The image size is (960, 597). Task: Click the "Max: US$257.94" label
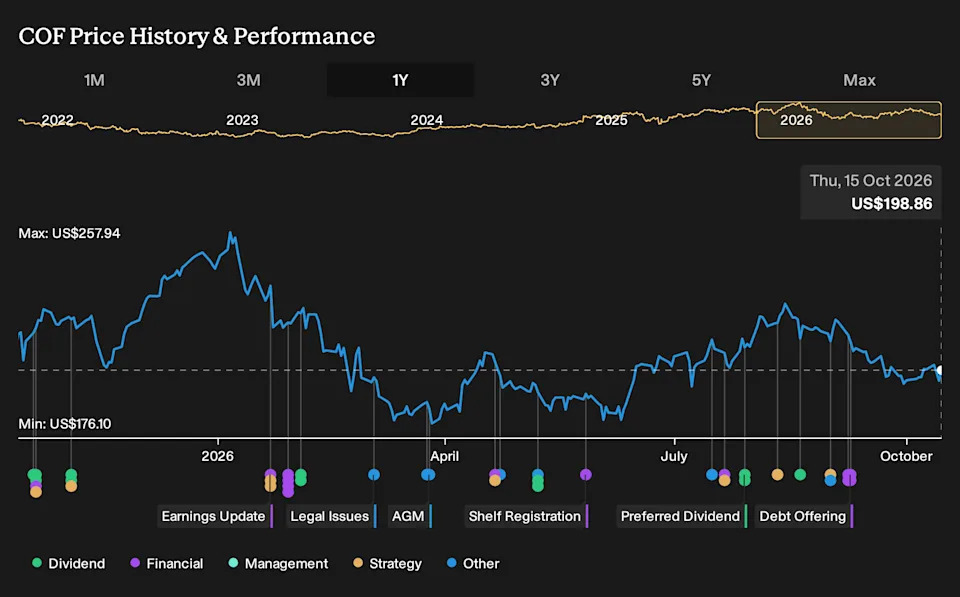(69, 233)
